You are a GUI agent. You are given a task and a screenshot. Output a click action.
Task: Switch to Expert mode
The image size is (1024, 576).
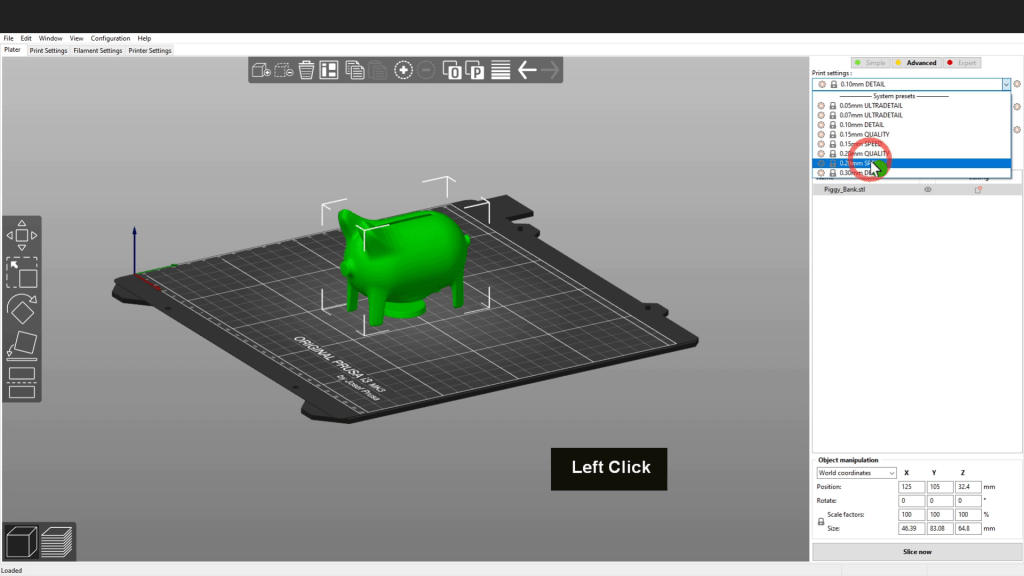(961, 62)
